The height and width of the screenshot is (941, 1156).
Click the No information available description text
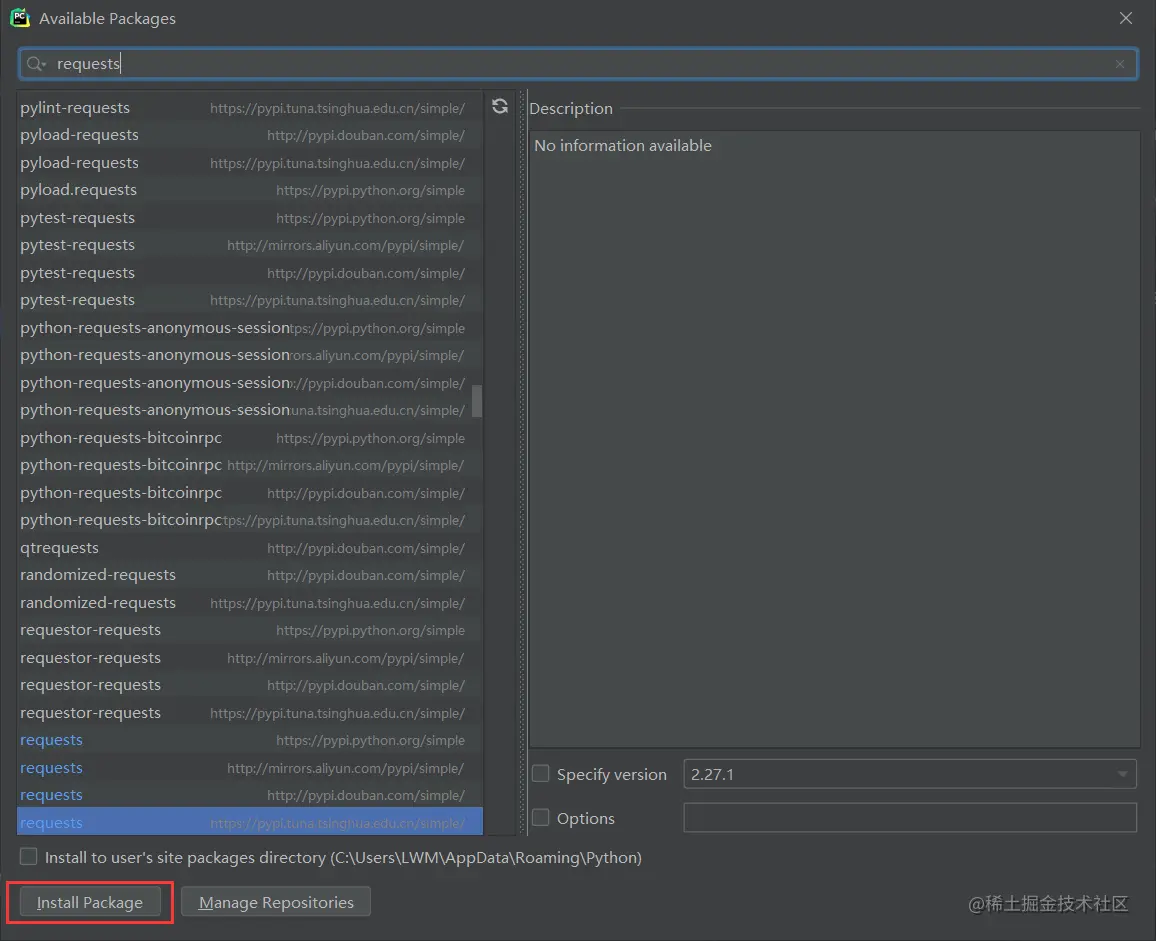coord(623,145)
